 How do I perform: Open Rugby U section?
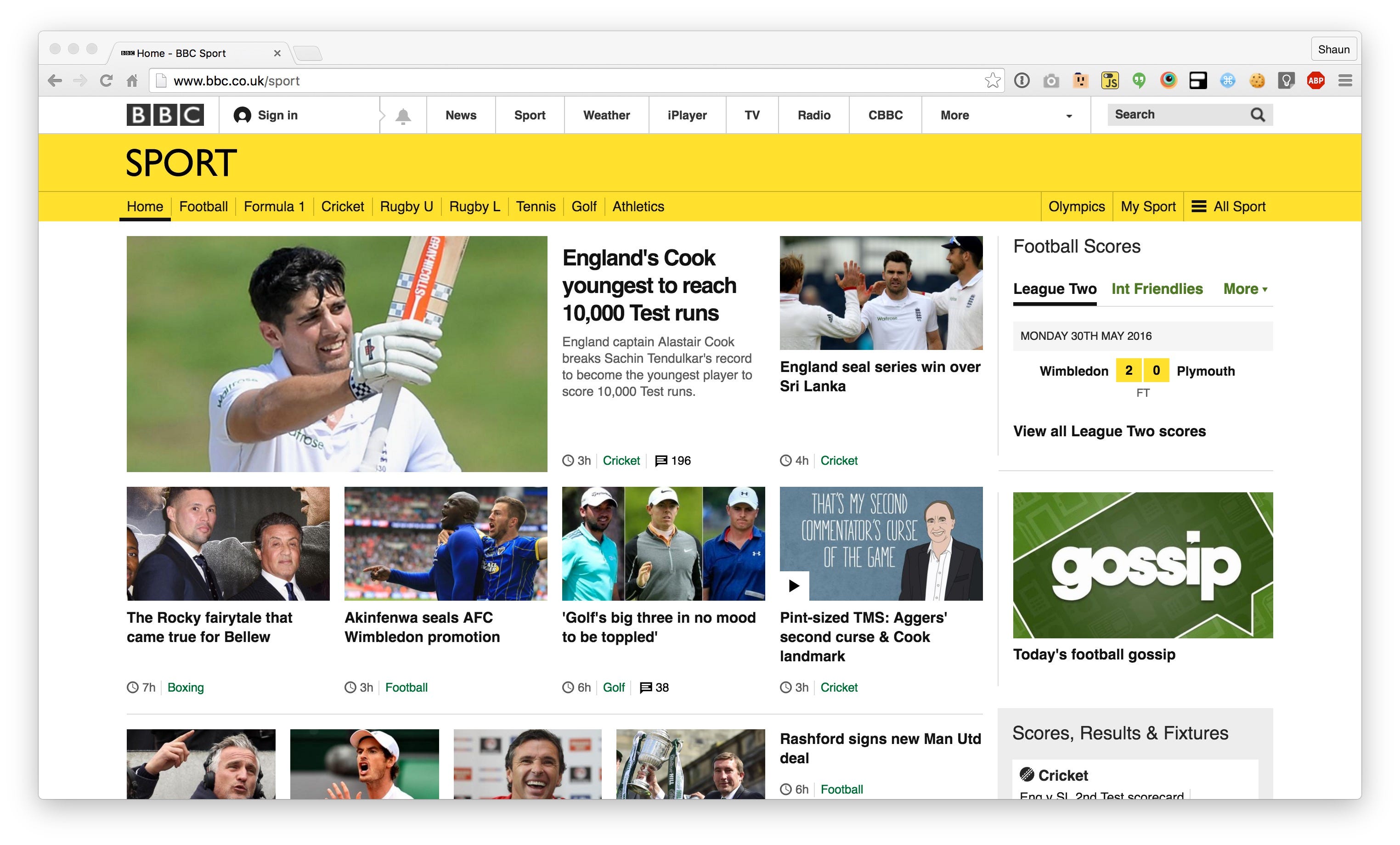tap(406, 206)
